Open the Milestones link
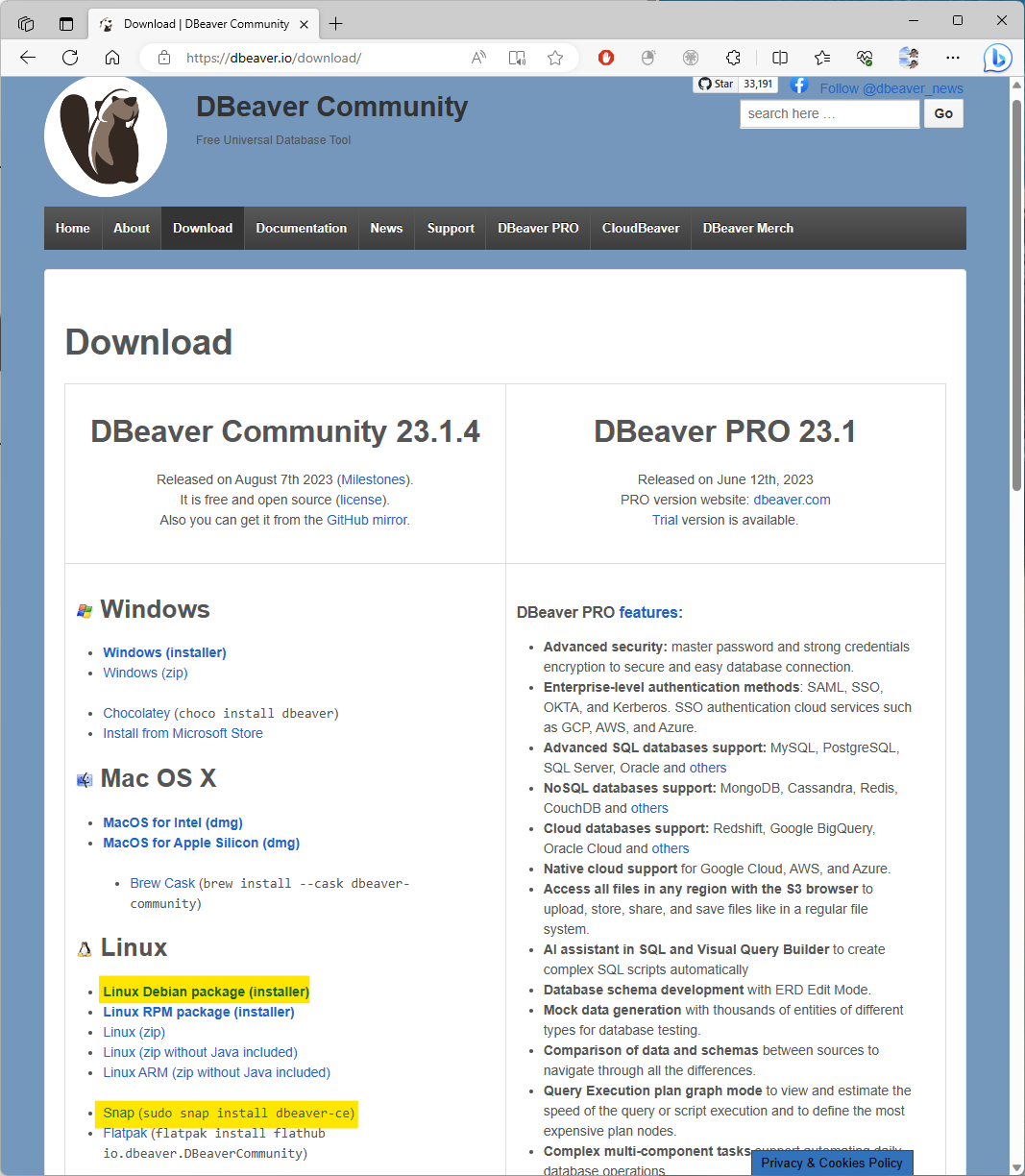This screenshot has height=1176, width=1025. pos(374,479)
